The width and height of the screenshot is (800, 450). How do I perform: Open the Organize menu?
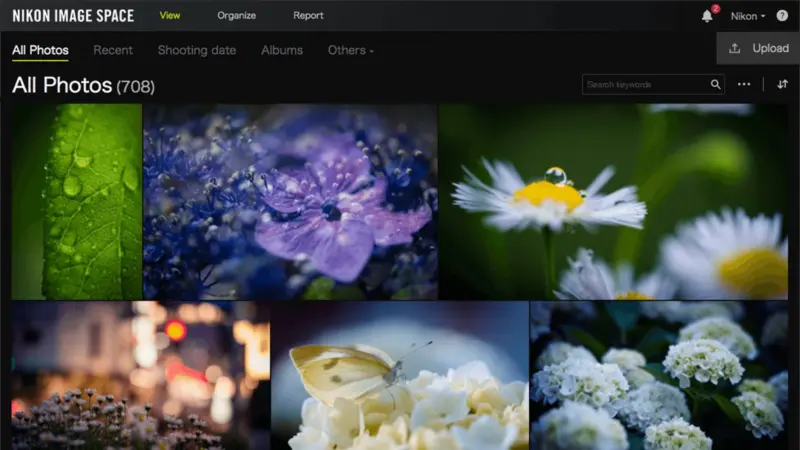237,15
